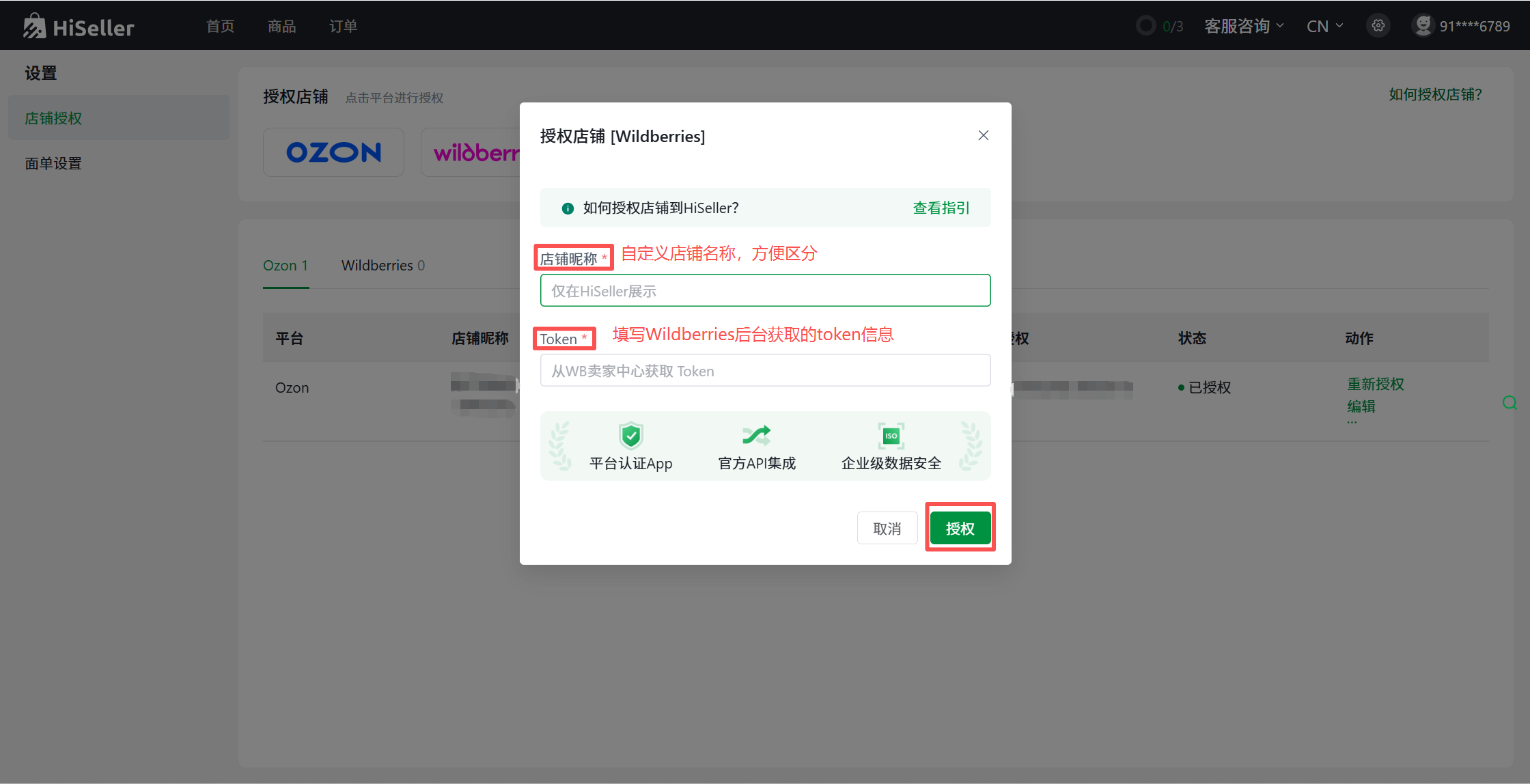Switch to the Wildberries 0 tab
1530x784 pixels.
[382, 265]
